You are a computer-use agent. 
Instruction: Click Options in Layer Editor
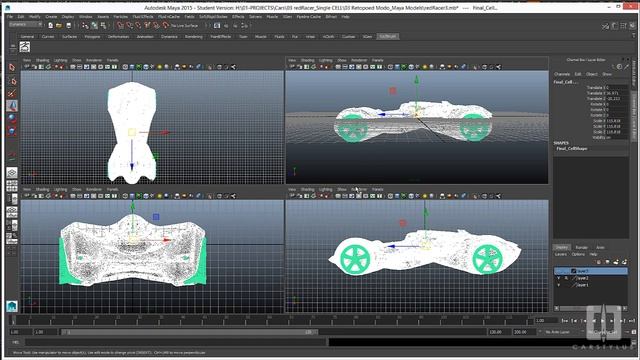point(578,254)
